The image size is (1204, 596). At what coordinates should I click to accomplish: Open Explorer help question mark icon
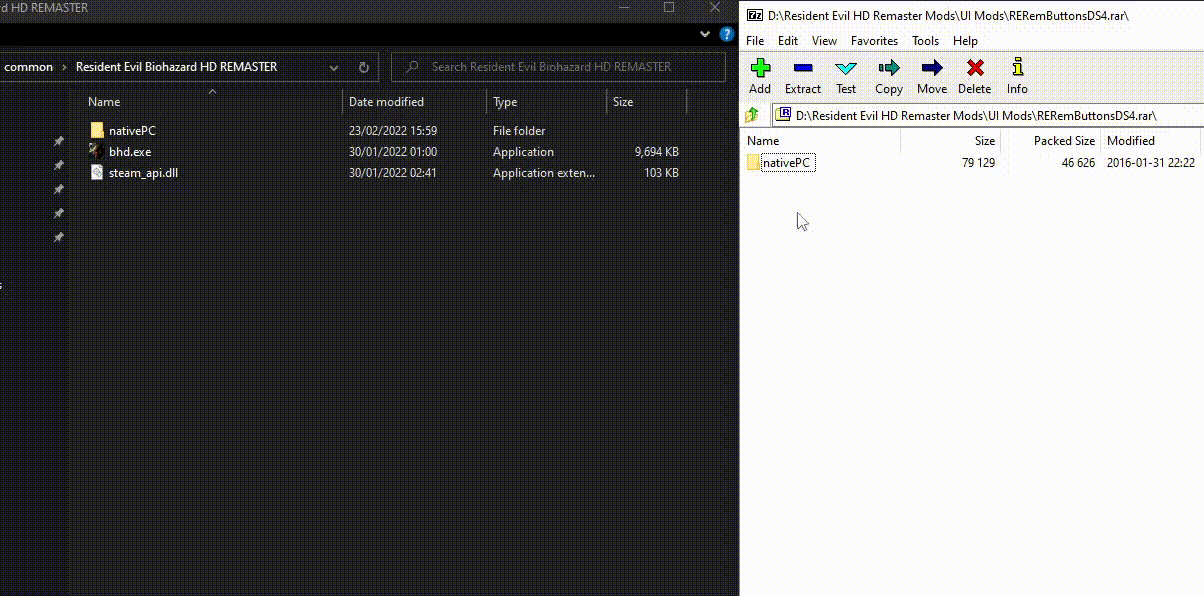click(728, 34)
